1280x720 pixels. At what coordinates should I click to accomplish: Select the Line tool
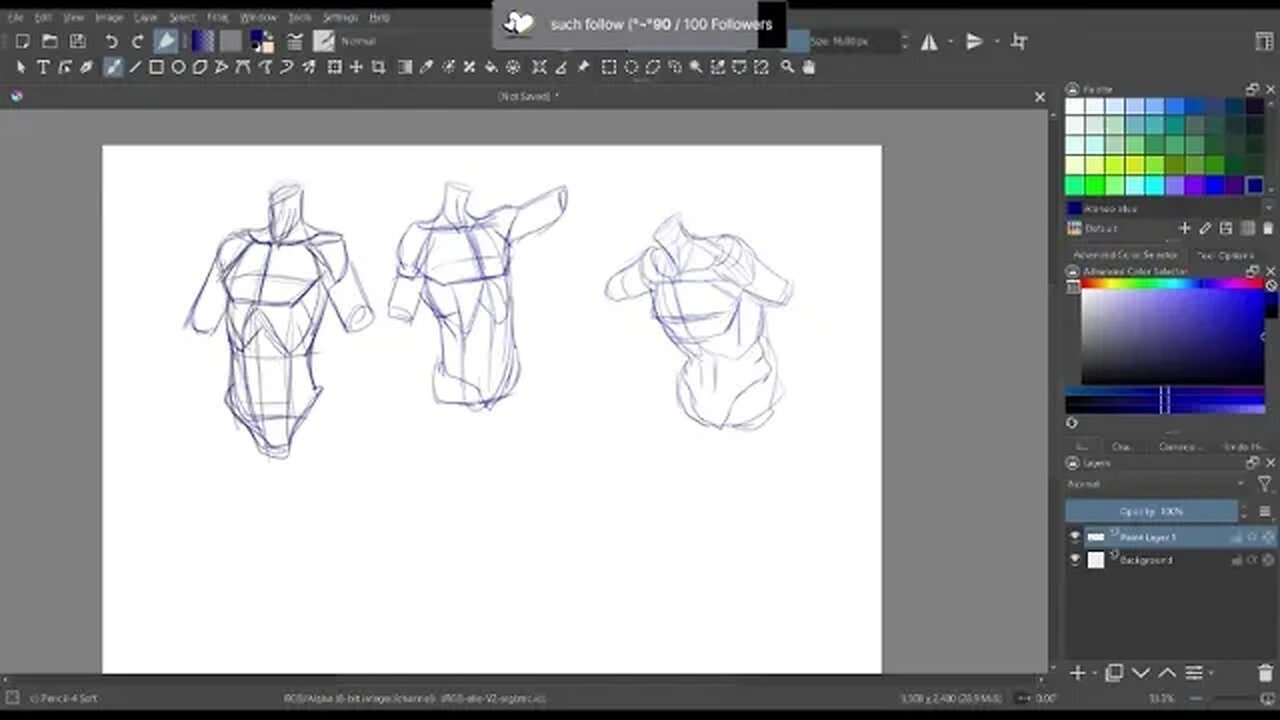click(135, 67)
